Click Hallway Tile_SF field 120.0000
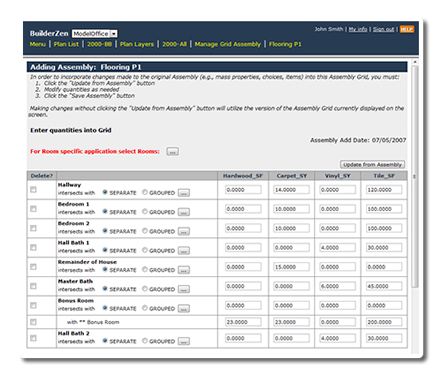 click(x=384, y=190)
